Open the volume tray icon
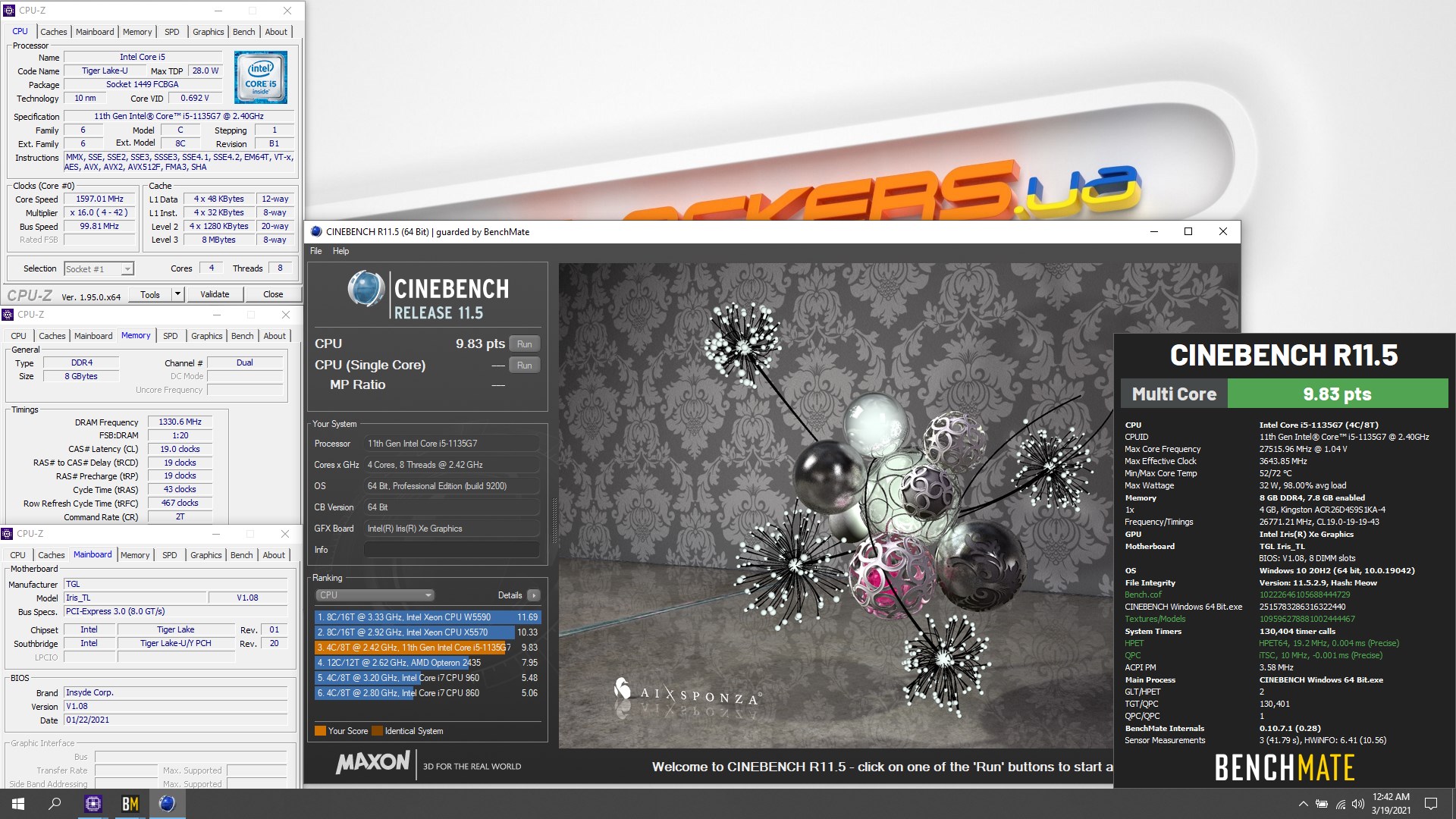 click(x=1357, y=804)
